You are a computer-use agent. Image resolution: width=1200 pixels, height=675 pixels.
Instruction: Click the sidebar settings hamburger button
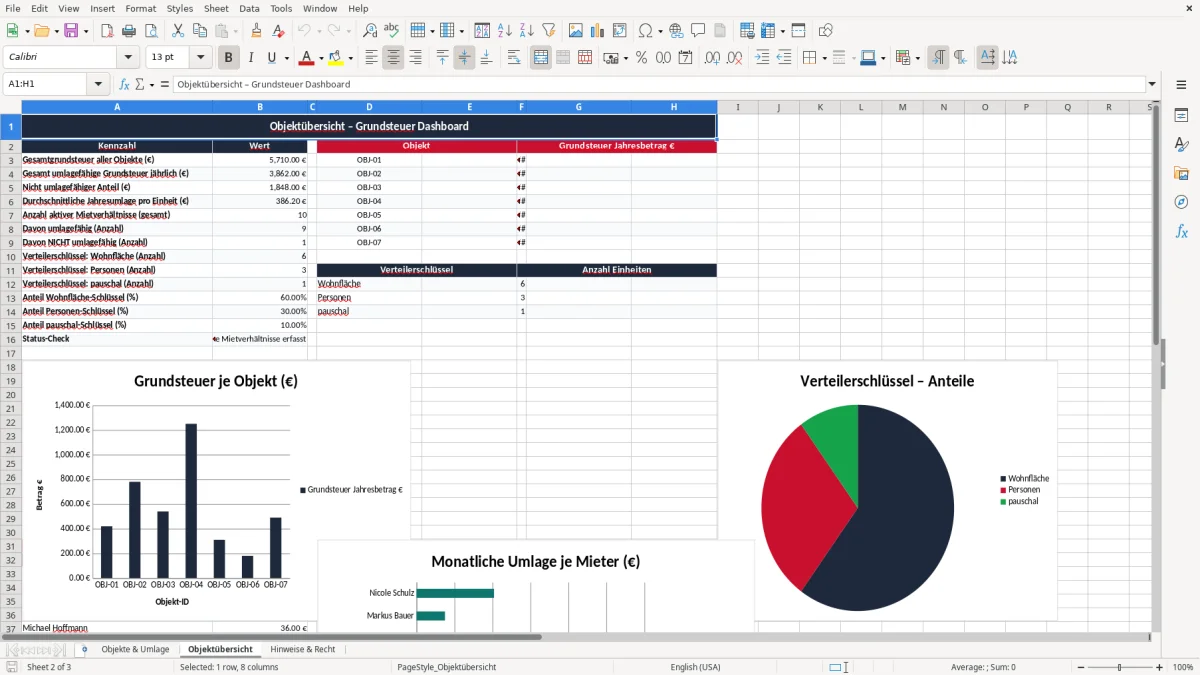pyautogui.click(x=1181, y=85)
